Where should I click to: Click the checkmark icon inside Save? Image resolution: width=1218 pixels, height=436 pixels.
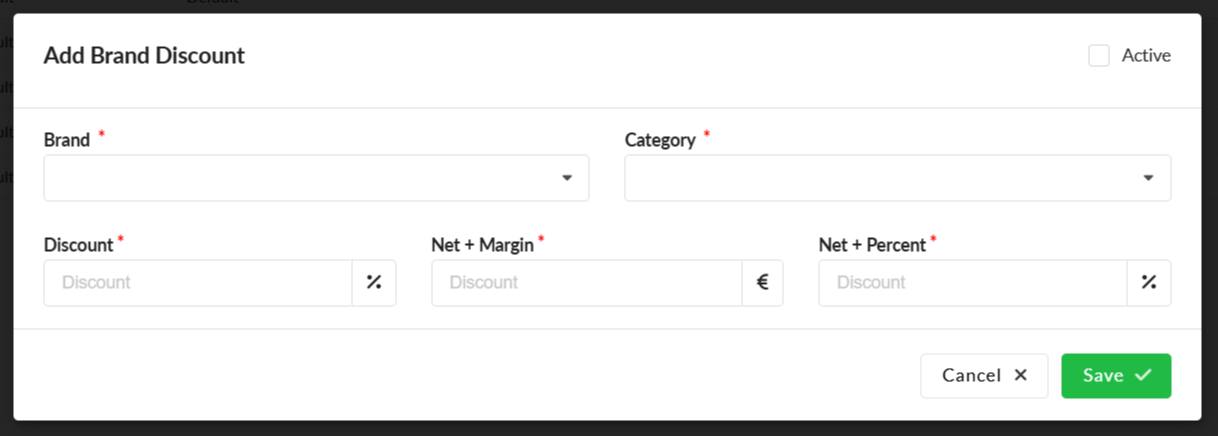point(1143,375)
